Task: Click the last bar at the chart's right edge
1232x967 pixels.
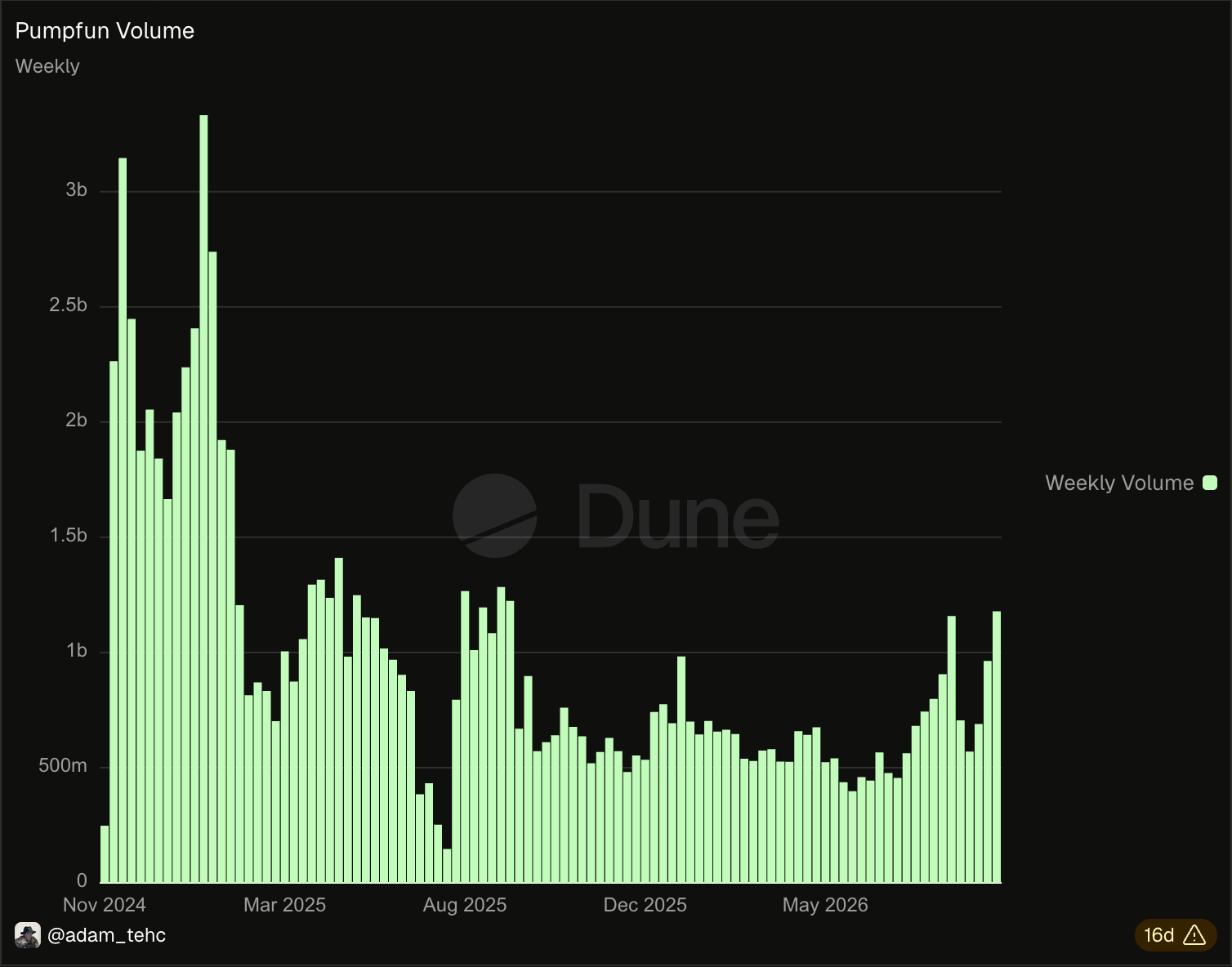Action: 996,747
